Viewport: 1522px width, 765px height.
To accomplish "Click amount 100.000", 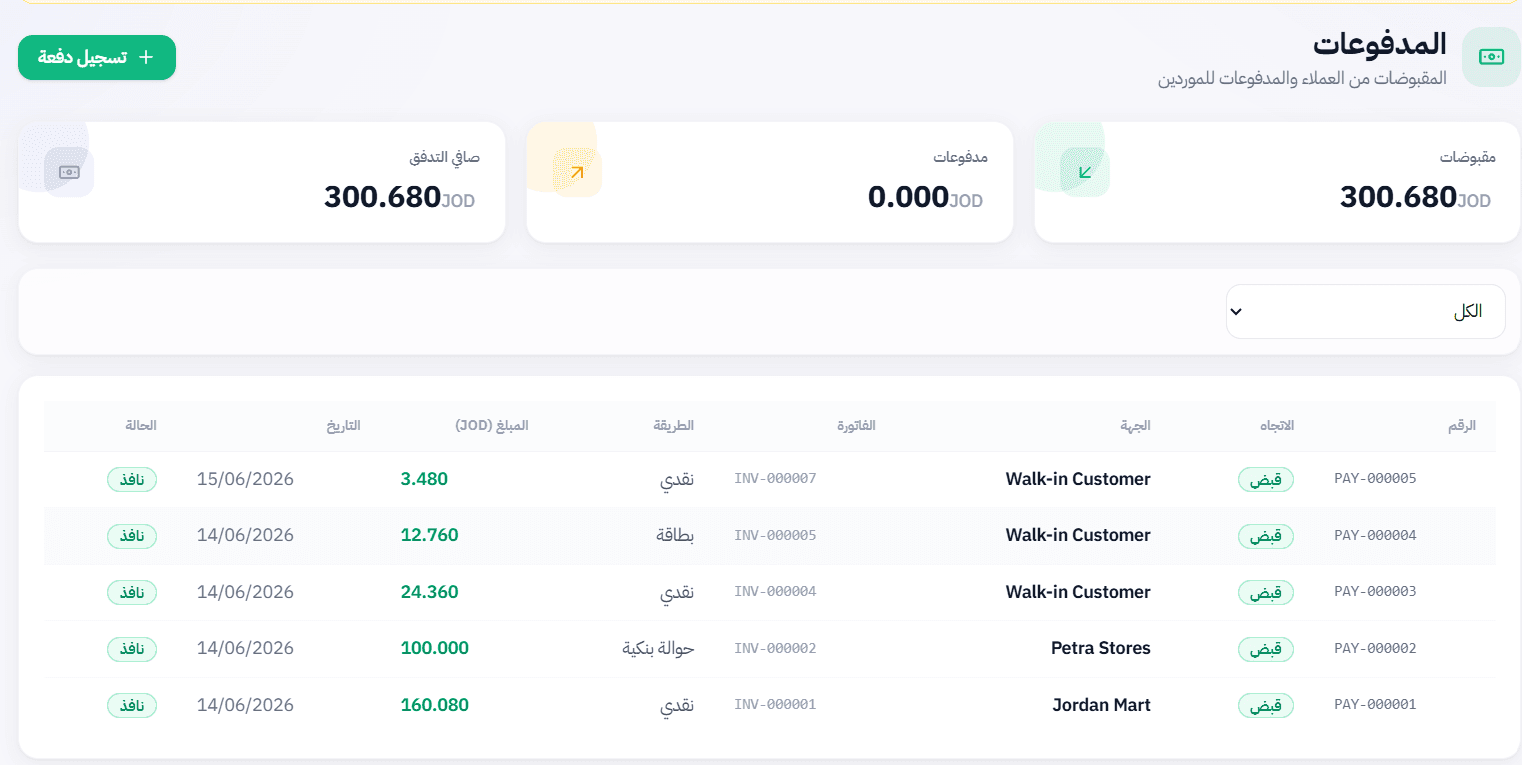I will [x=435, y=648].
